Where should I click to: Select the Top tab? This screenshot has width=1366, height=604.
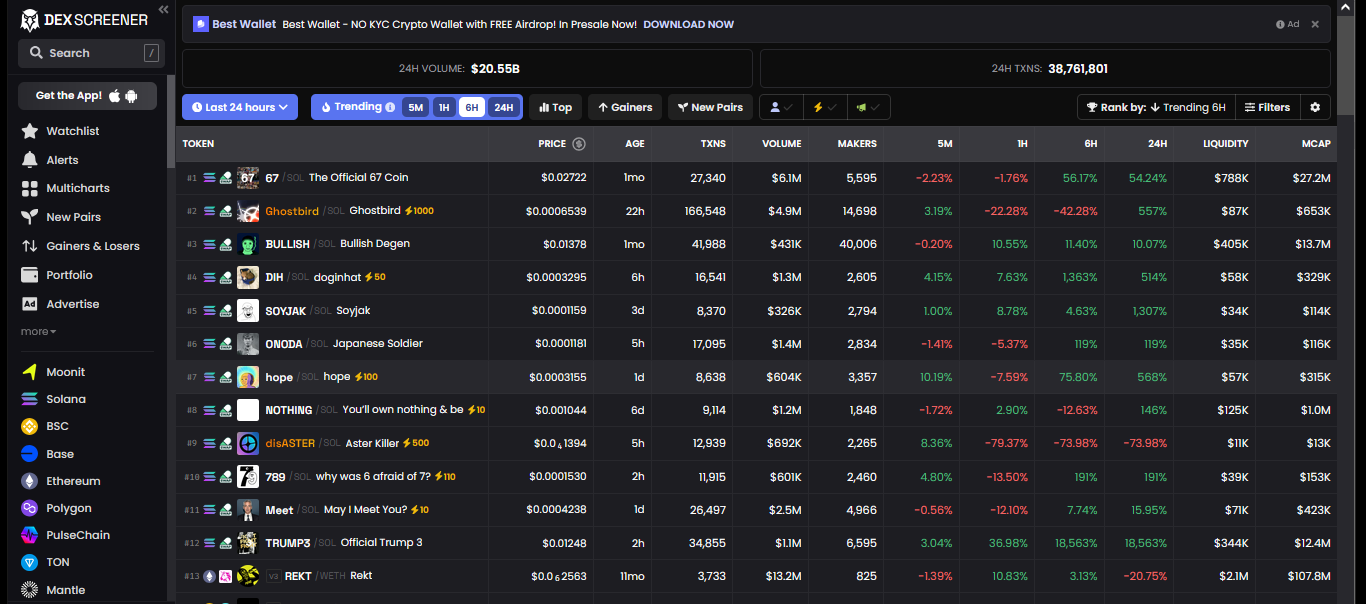pos(555,107)
